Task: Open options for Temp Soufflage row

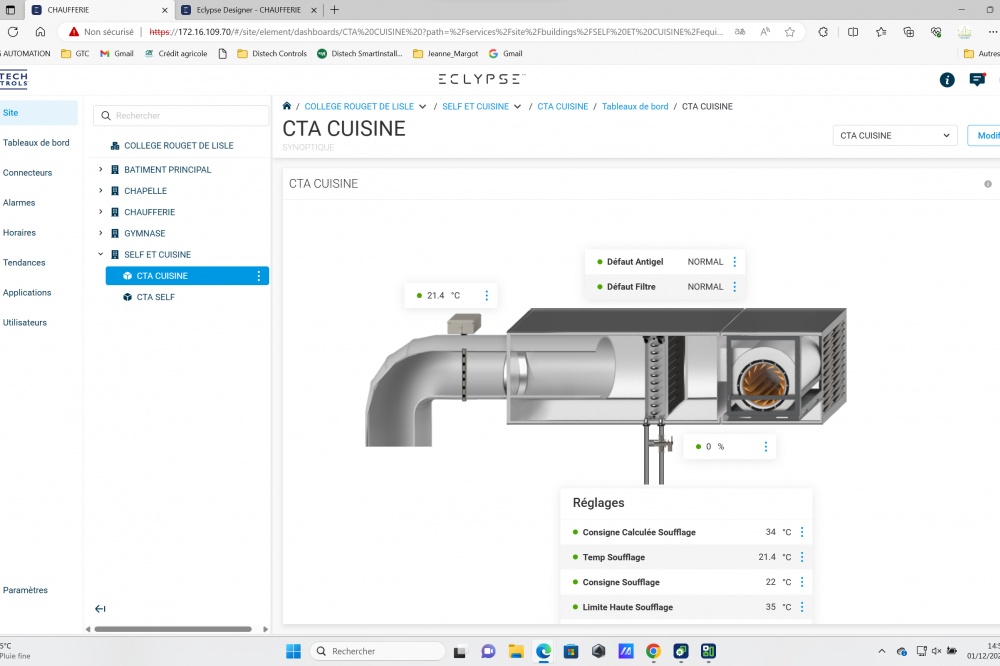Action: tap(802, 557)
